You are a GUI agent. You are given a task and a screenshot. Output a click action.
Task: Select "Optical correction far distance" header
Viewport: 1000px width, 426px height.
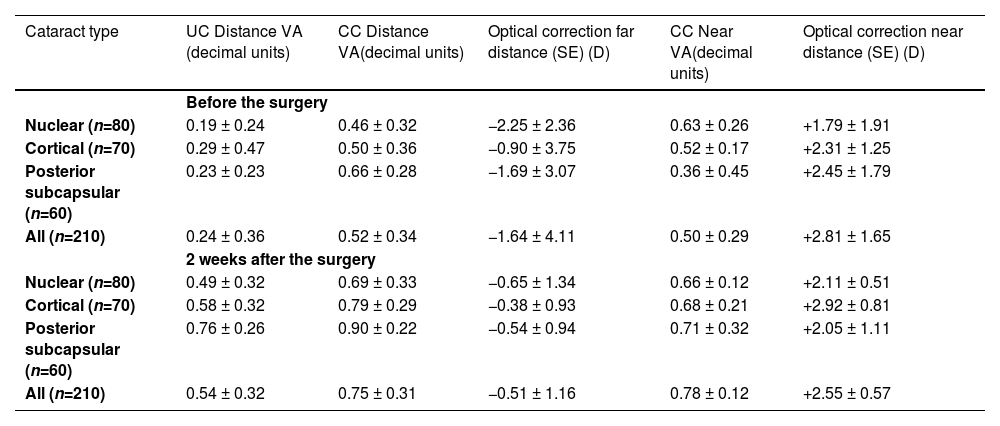tap(560, 42)
